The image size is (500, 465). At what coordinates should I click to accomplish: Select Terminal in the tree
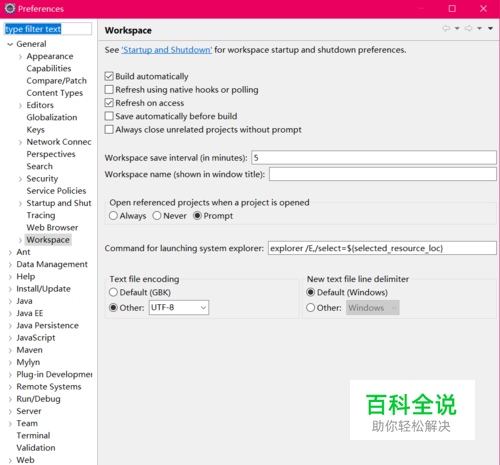33,436
